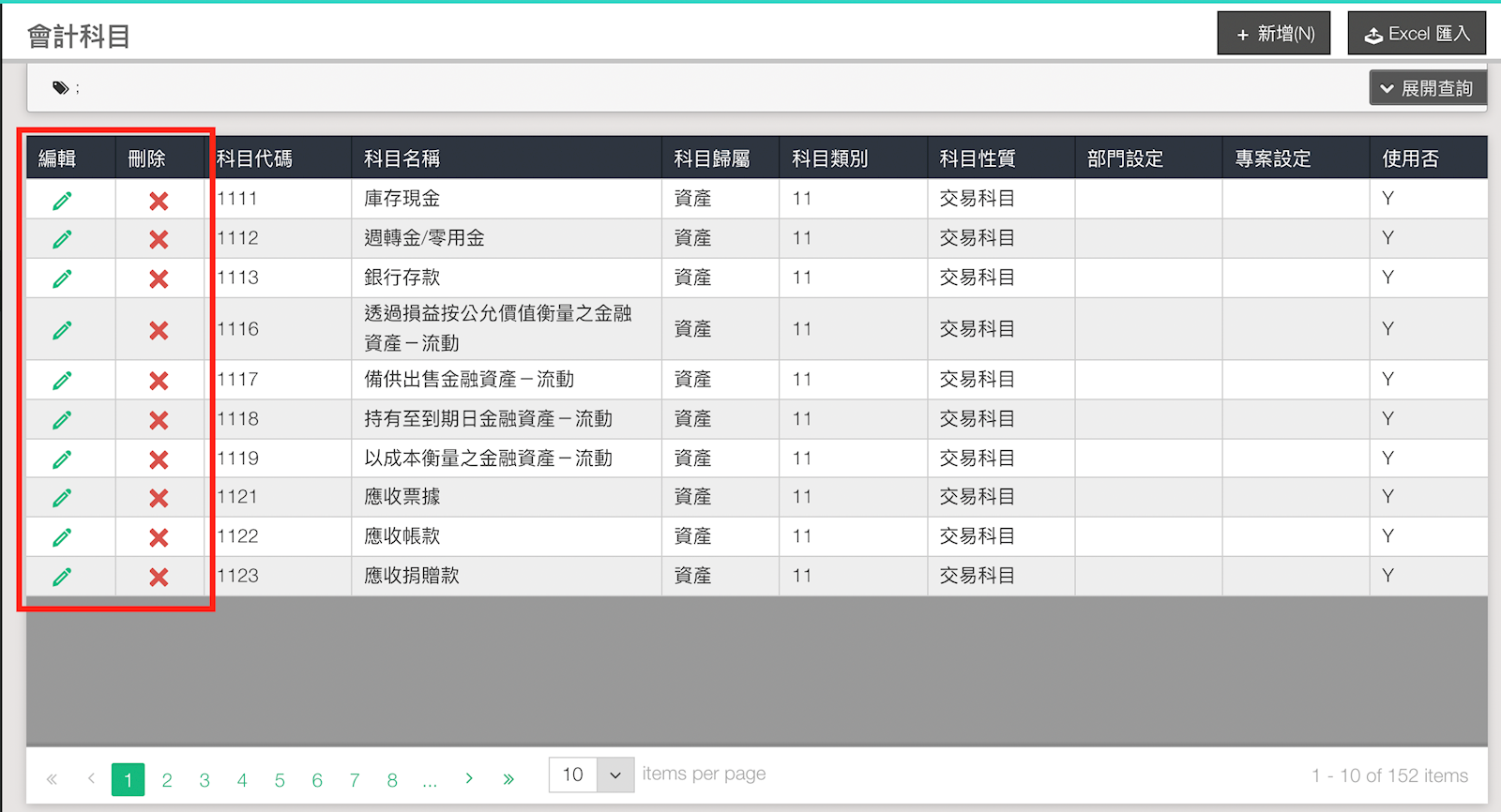Remove account 1123 應收捐贈款
1501x812 pixels.
(159, 578)
